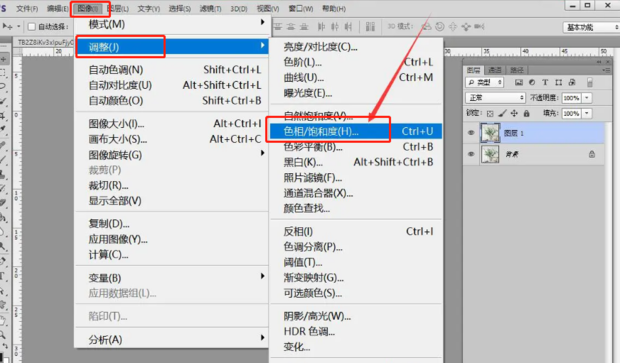Choose 色阶(L)... menu item
Screen dimensions: 620x363
(355, 62)
